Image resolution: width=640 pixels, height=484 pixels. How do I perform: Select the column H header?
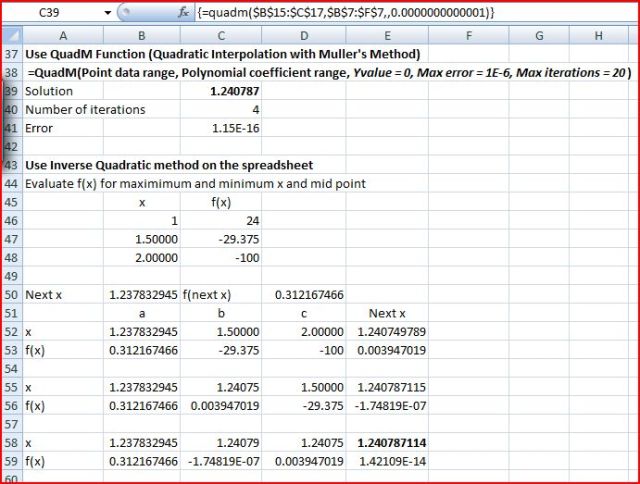point(599,36)
